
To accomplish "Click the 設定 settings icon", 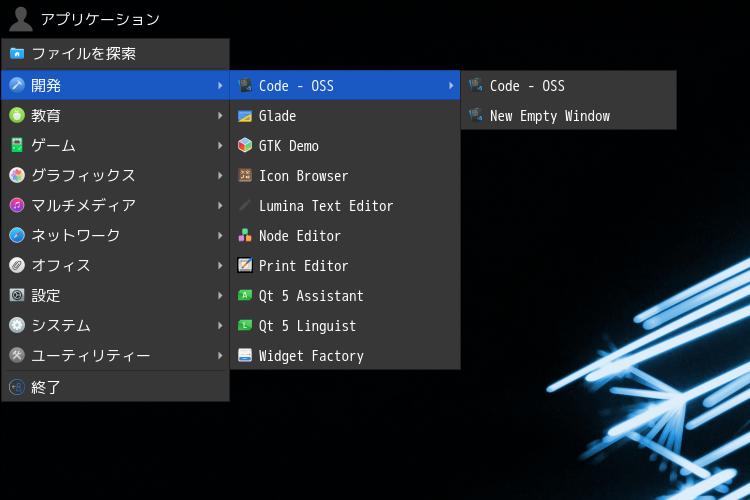I will coord(17,295).
